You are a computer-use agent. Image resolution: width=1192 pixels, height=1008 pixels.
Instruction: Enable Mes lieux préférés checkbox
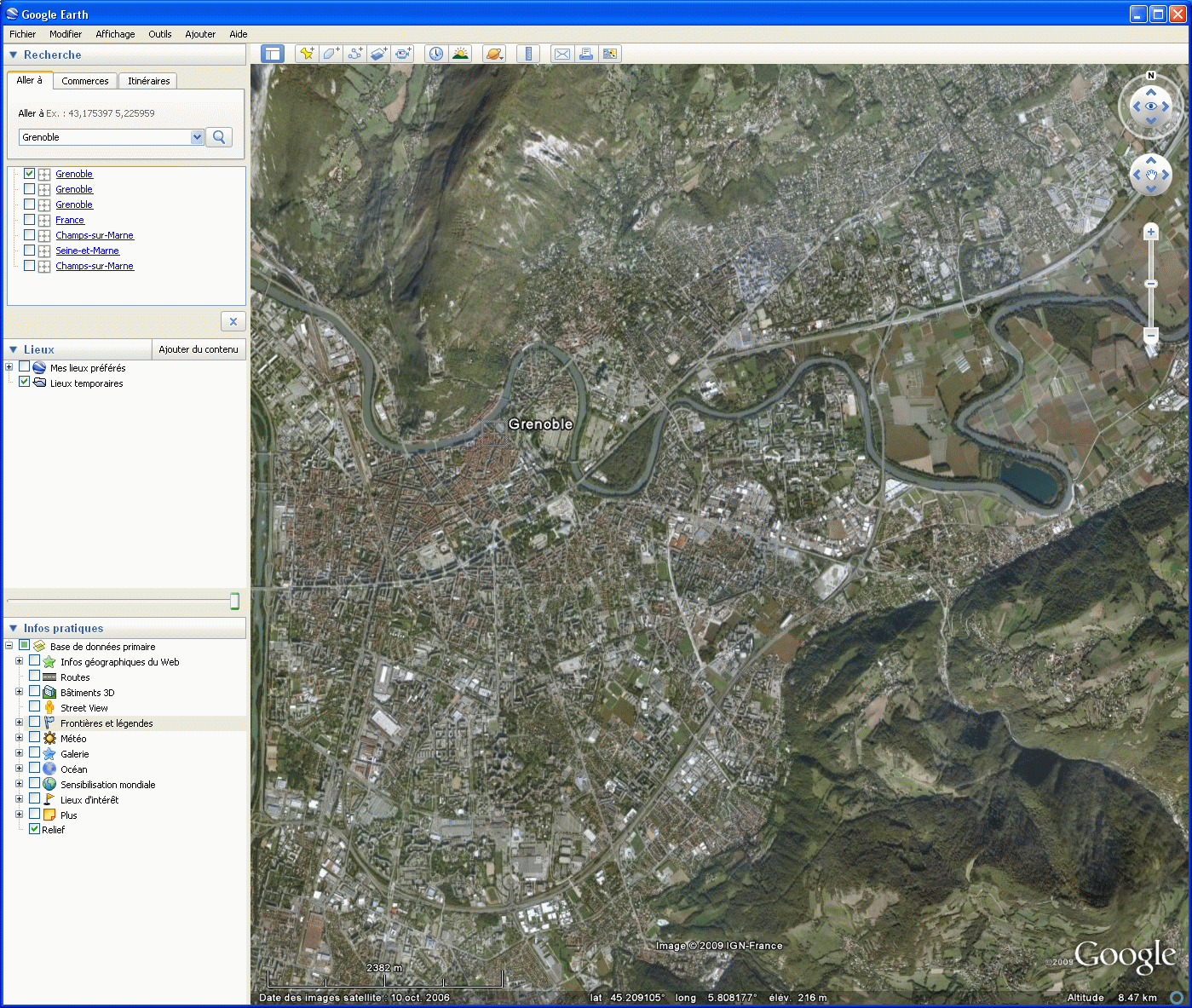coord(24,367)
